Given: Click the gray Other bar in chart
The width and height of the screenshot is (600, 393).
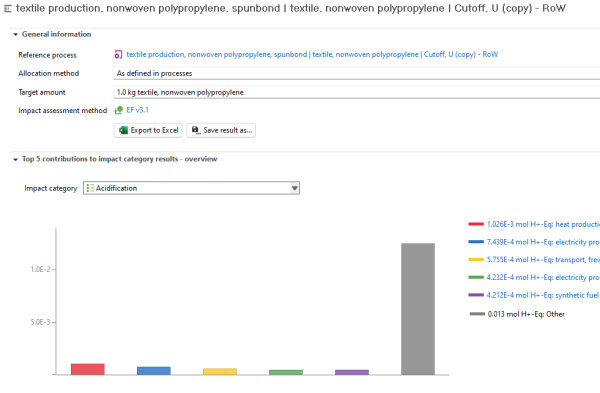Looking at the screenshot, I should (x=418, y=309).
